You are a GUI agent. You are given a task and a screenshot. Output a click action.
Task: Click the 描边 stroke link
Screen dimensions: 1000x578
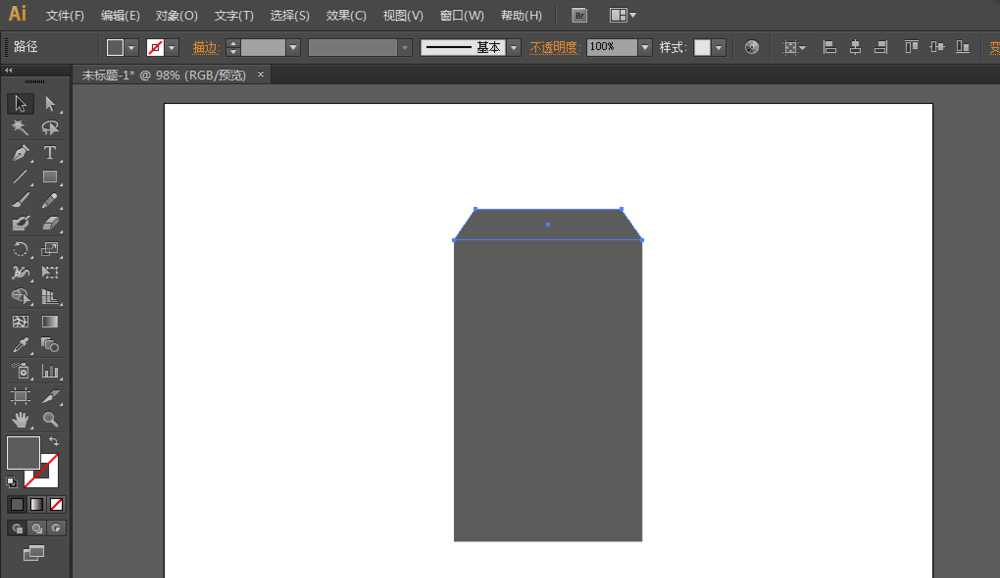tap(205, 47)
